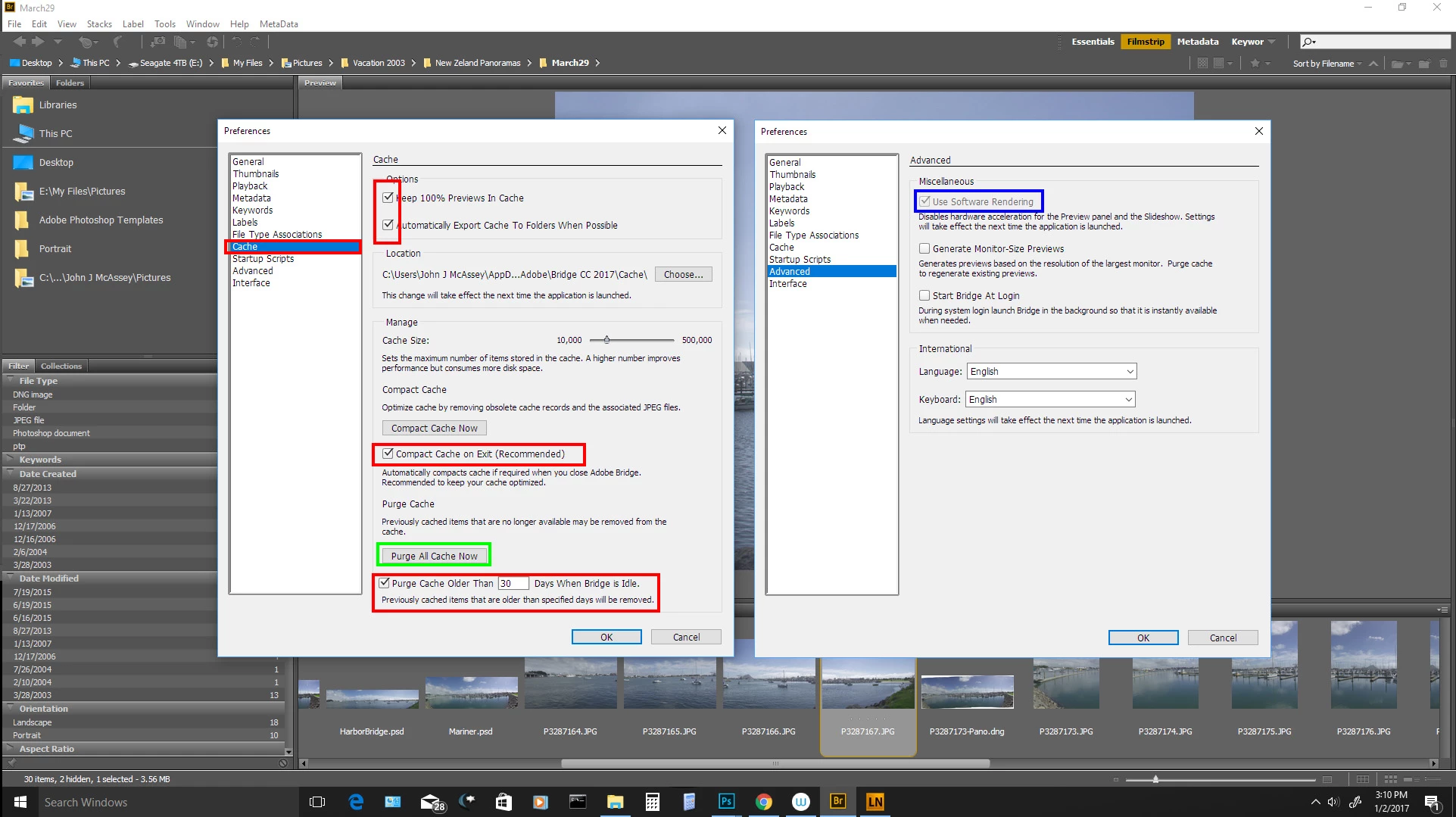Toggle Use Software Rendering checkbox
The height and width of the screenshot is (817, 1456).
click(x=924, y=201)
